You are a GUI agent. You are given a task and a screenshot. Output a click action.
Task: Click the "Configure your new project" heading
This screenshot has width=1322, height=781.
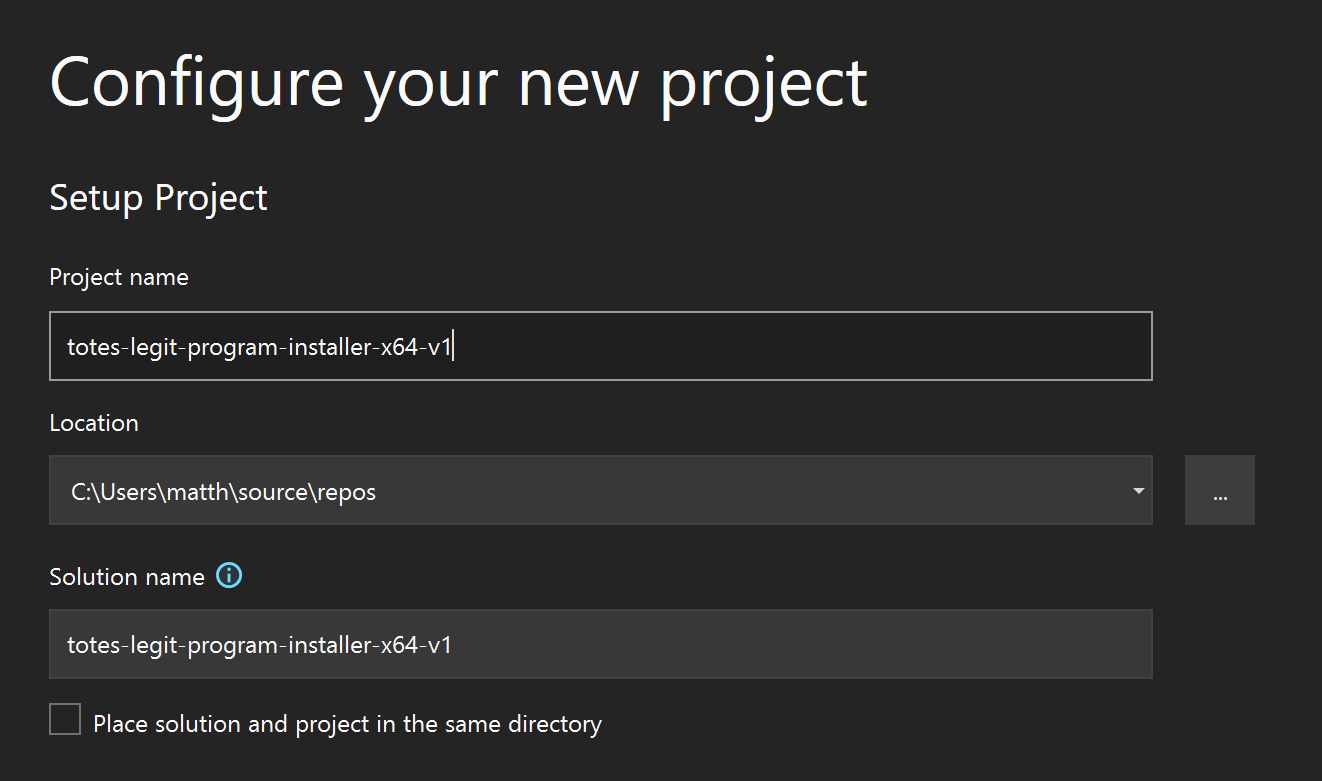[458, 83]
